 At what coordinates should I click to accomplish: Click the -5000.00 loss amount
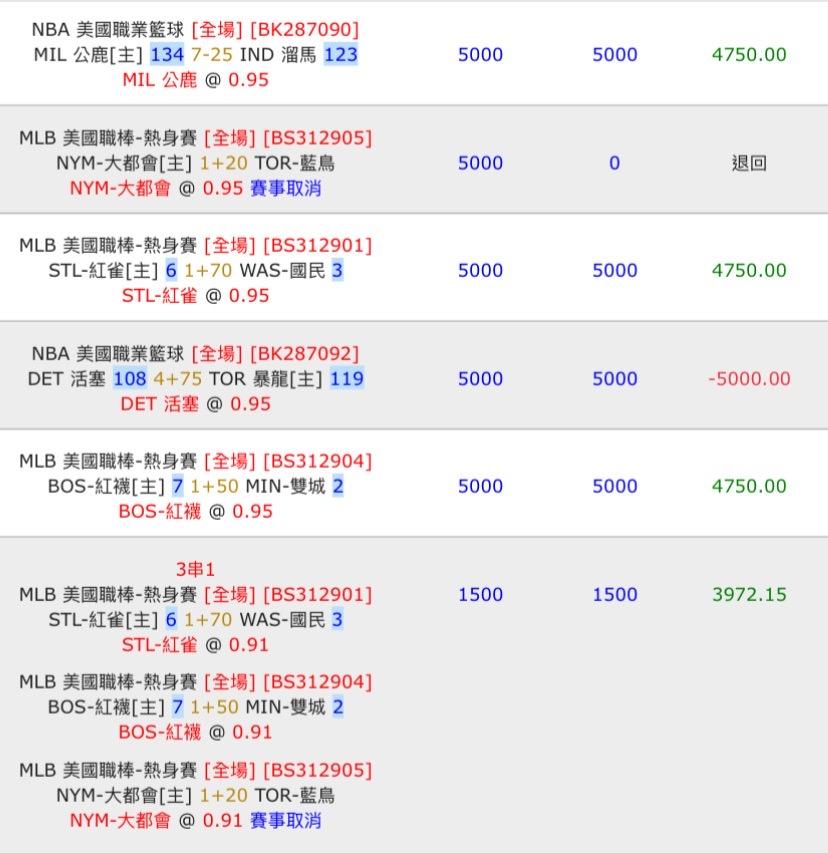[x=749, y=379]
